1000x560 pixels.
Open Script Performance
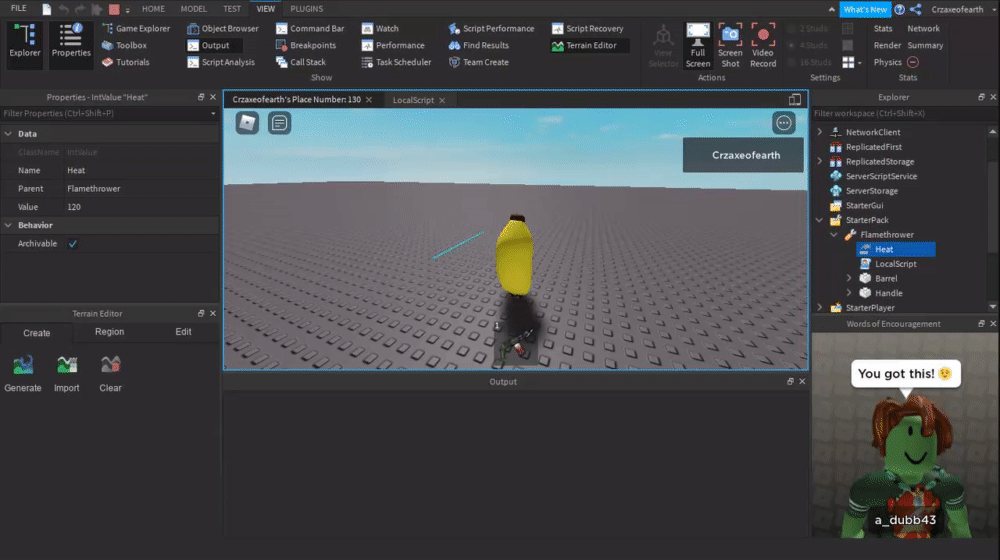[x=491, y=29]
